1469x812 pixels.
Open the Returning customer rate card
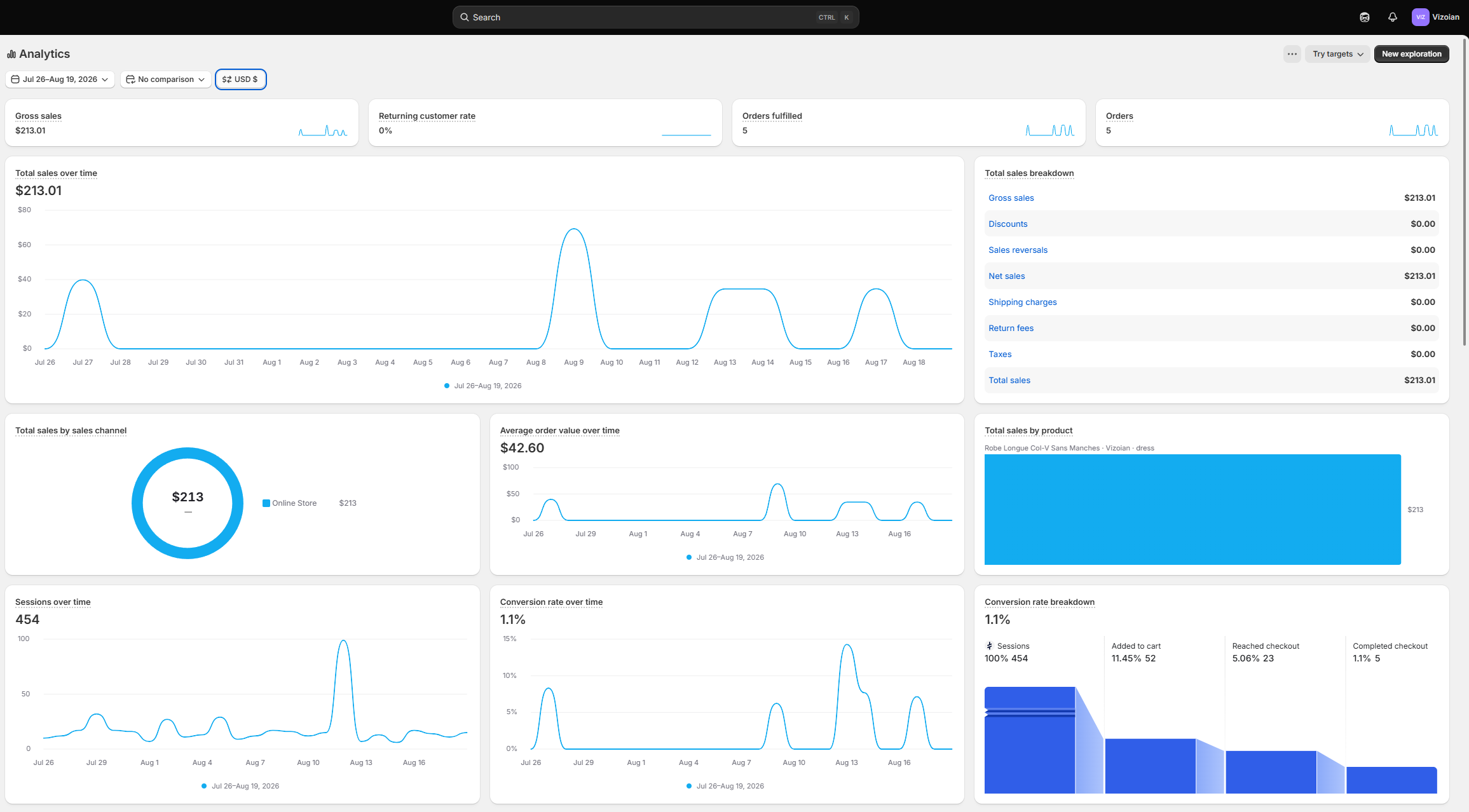tap(545, 123)
